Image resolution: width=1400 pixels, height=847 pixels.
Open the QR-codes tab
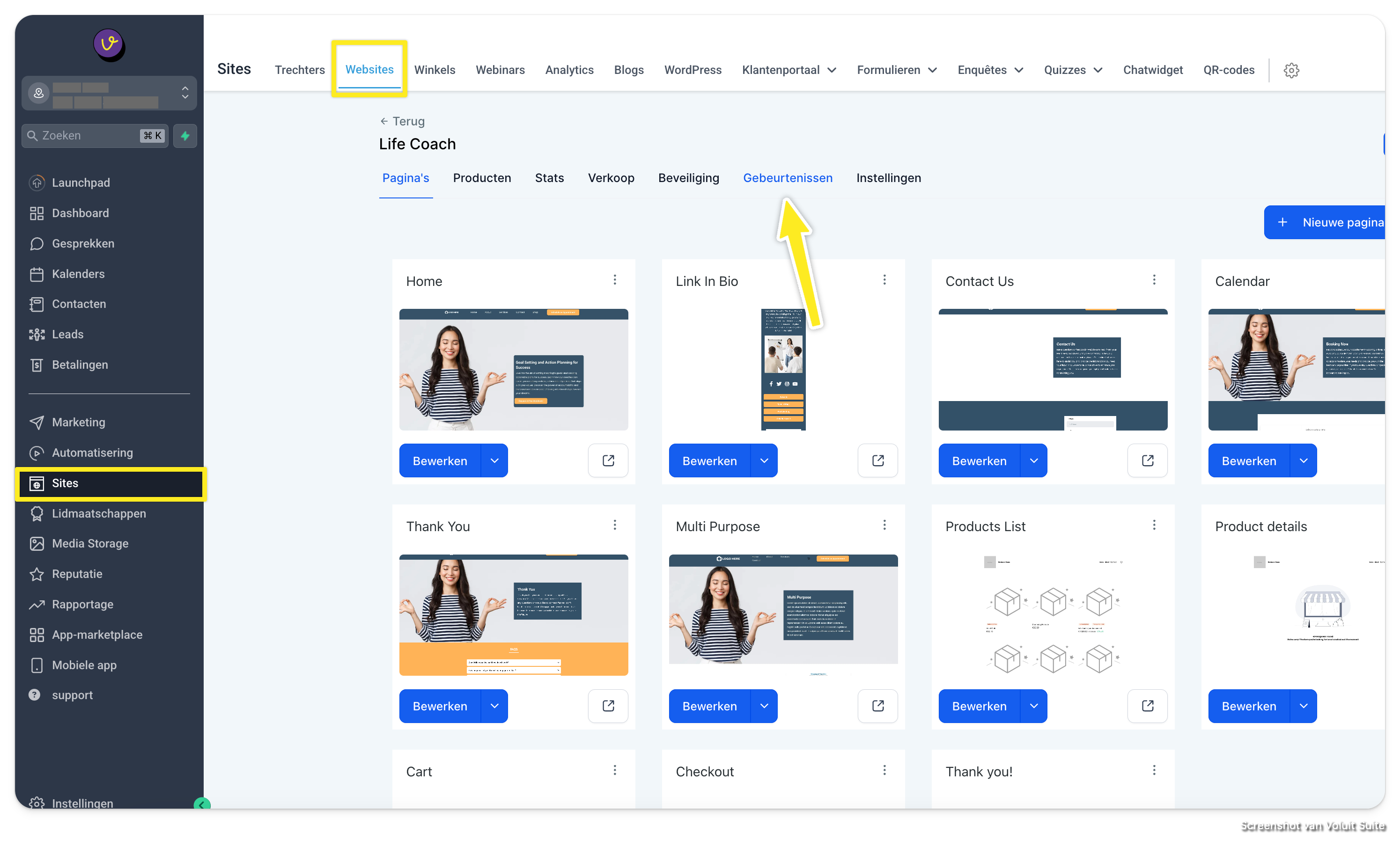[x=1229, y=70]
